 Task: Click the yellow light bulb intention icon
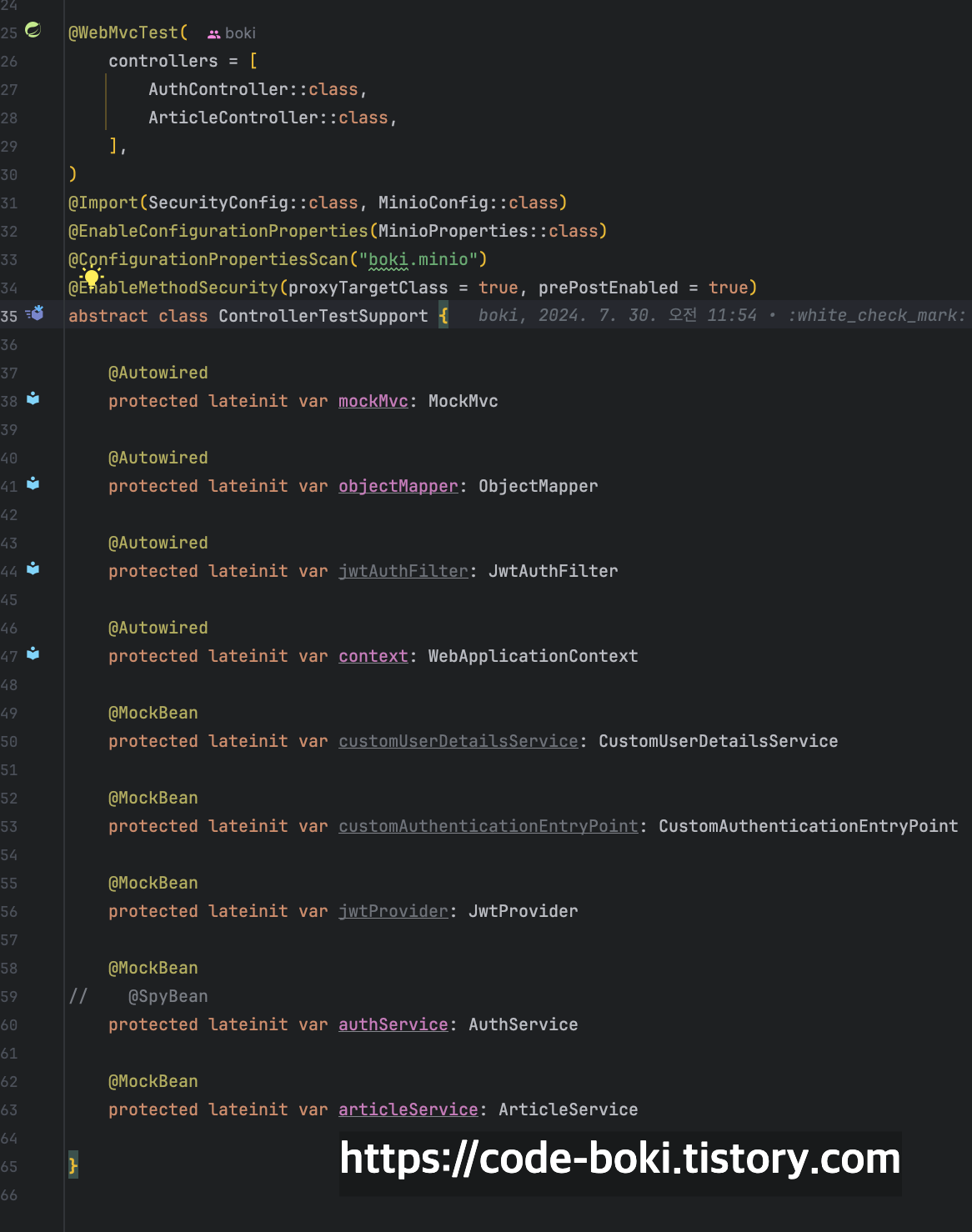[x=92, y=278]
